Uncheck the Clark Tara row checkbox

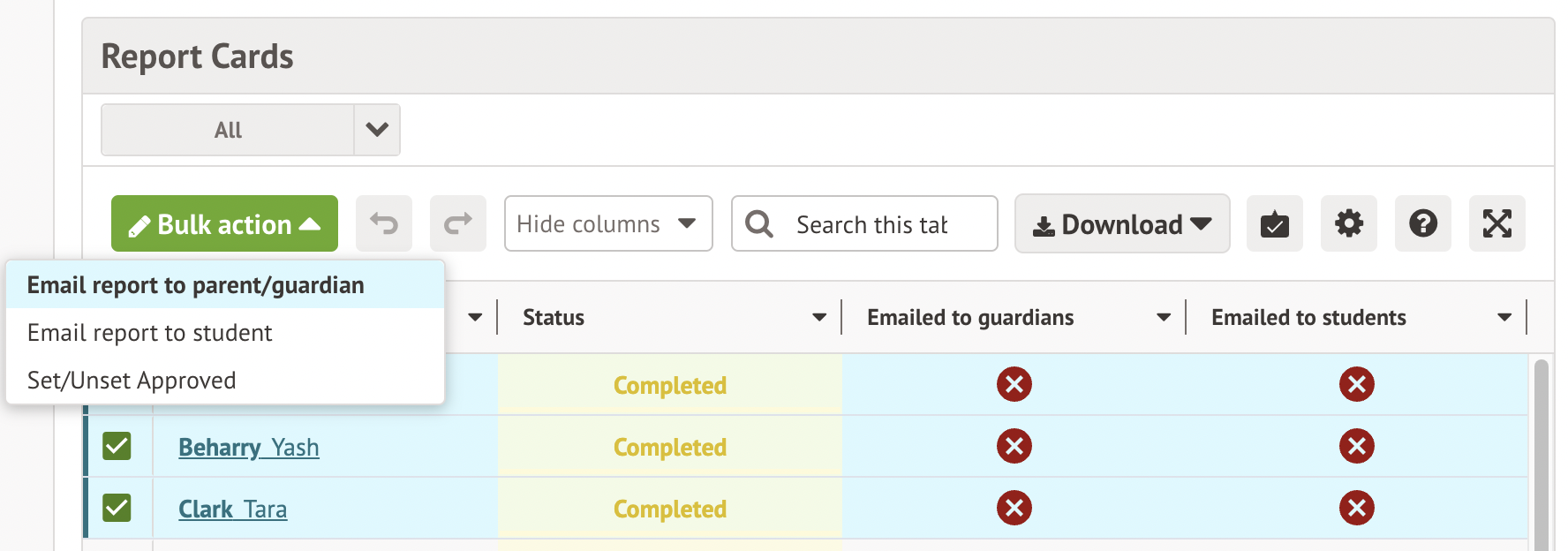117,508
